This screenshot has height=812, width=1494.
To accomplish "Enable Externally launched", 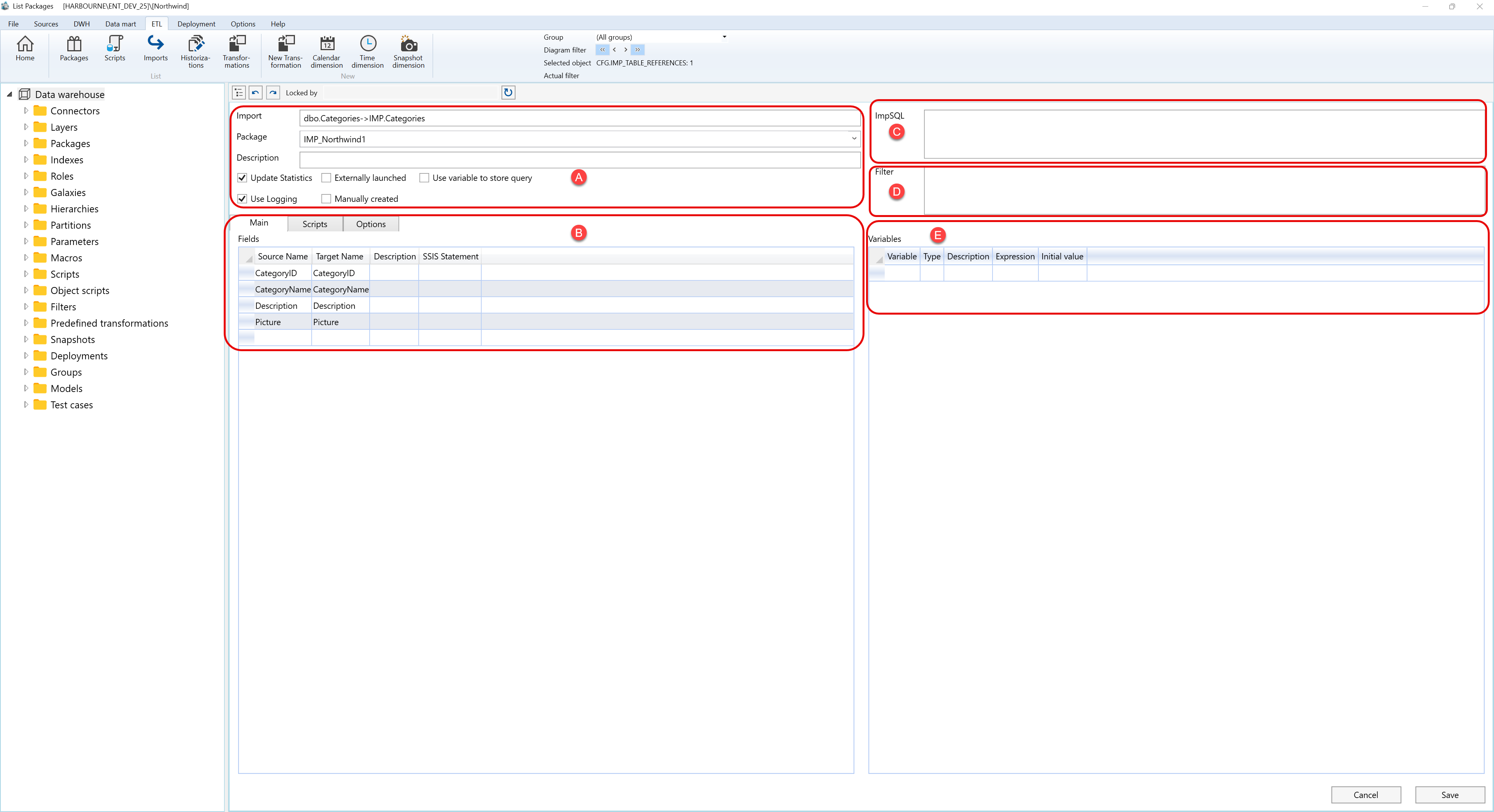I will click(x=326, y=178).
